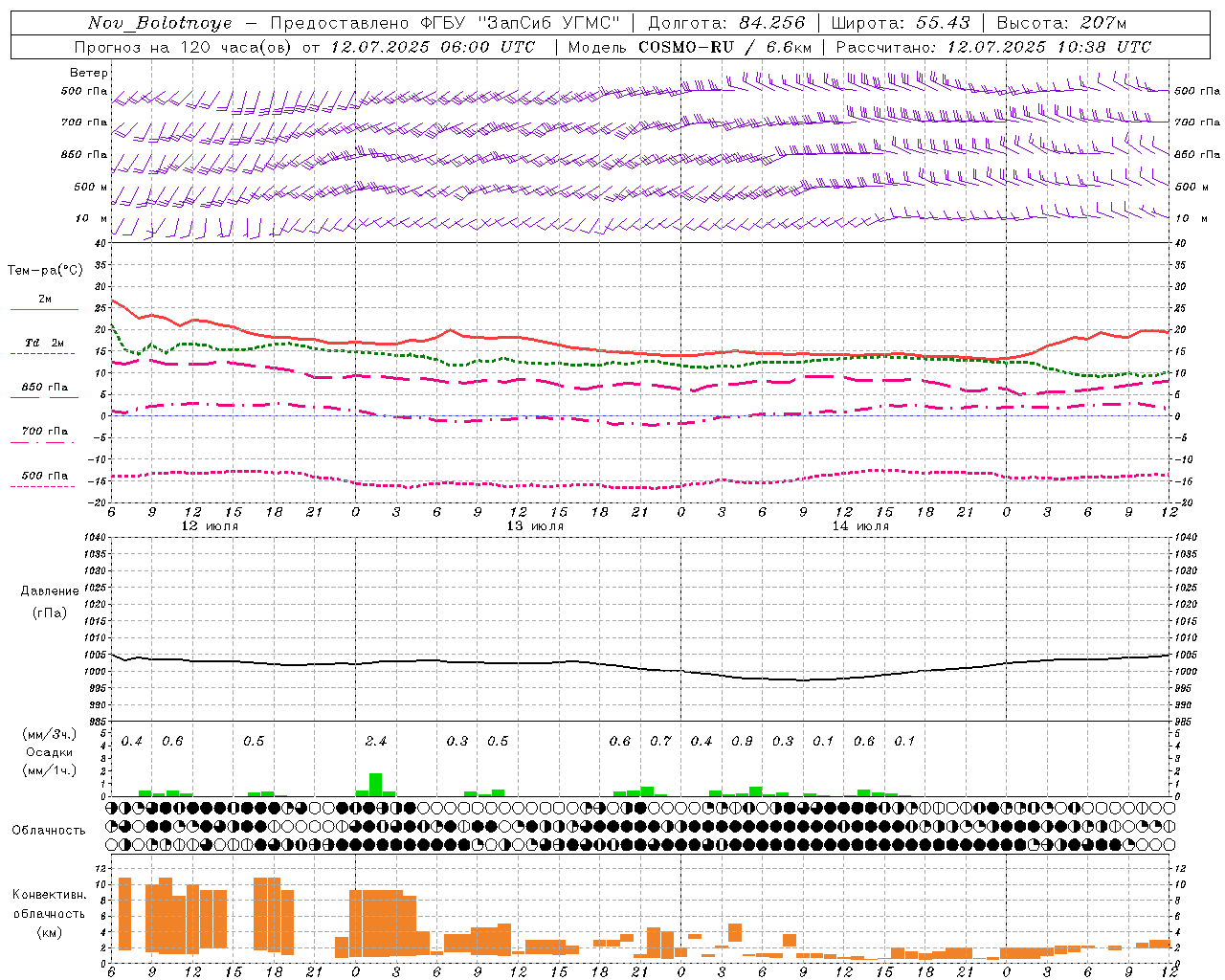1225x980 pixels.
Task: Select the 0.9 precipitation total value
Action: coord(742,742)
